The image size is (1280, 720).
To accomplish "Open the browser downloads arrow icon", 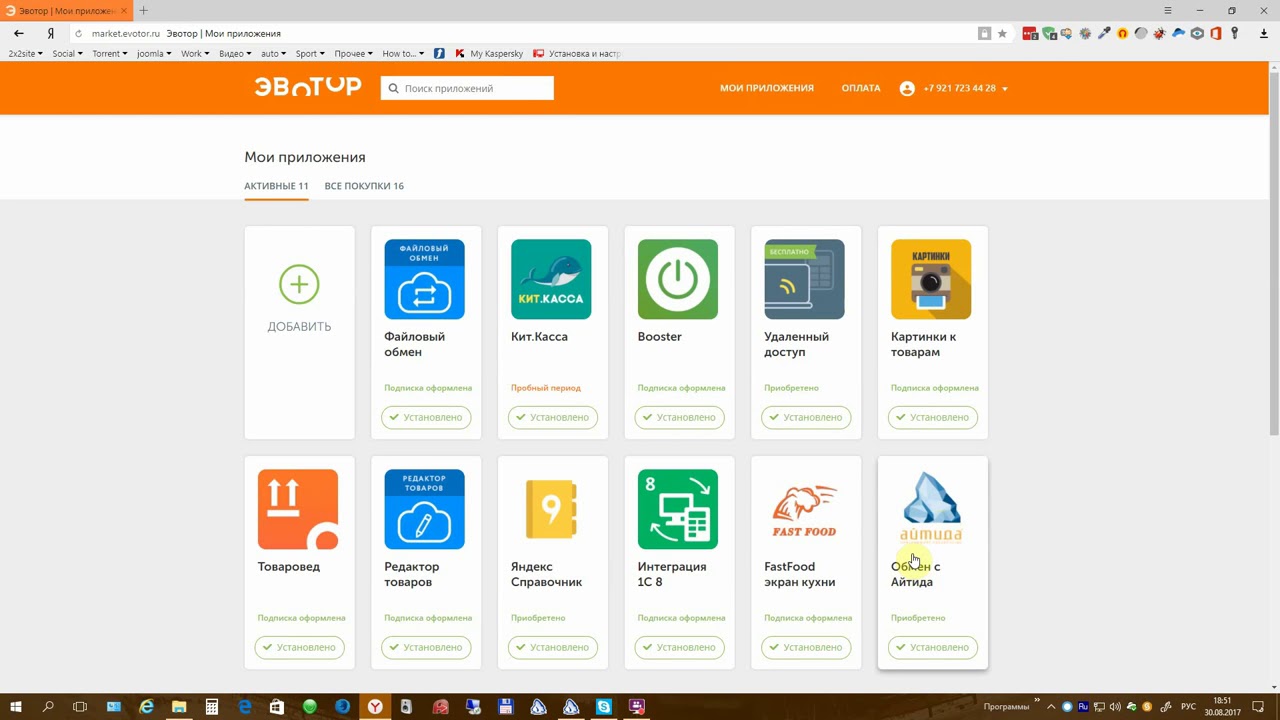I will [1264, 33].
